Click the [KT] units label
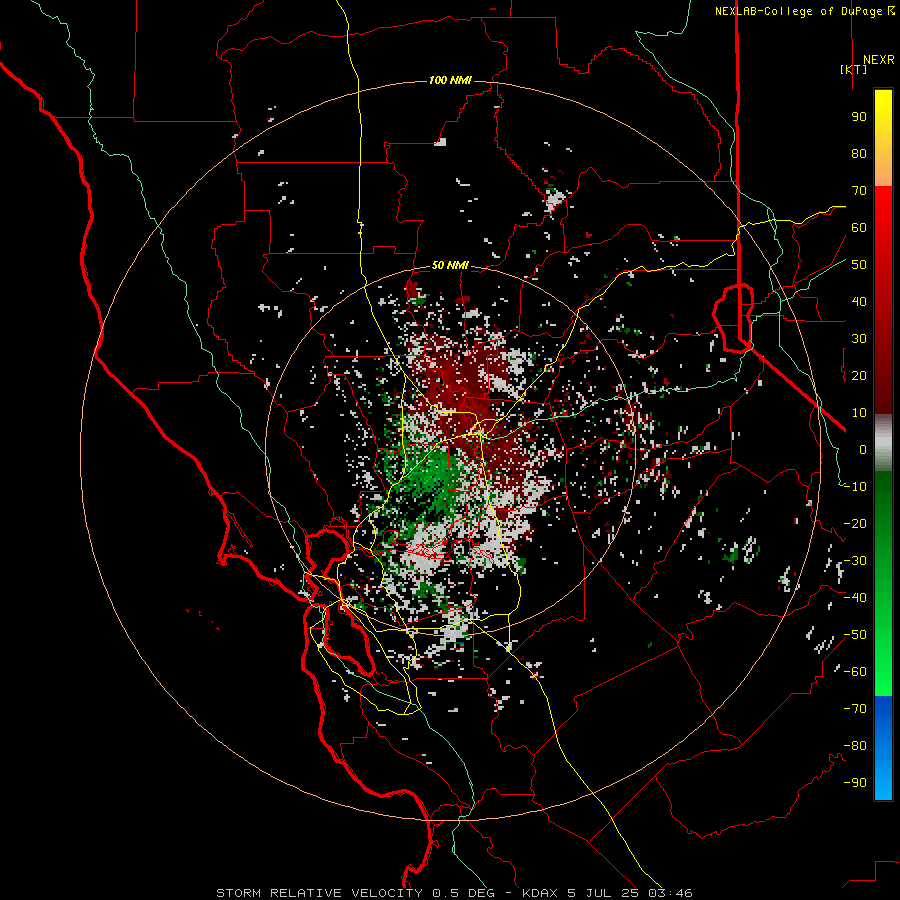The image size is (900, 900). click(x=854, y=69)
